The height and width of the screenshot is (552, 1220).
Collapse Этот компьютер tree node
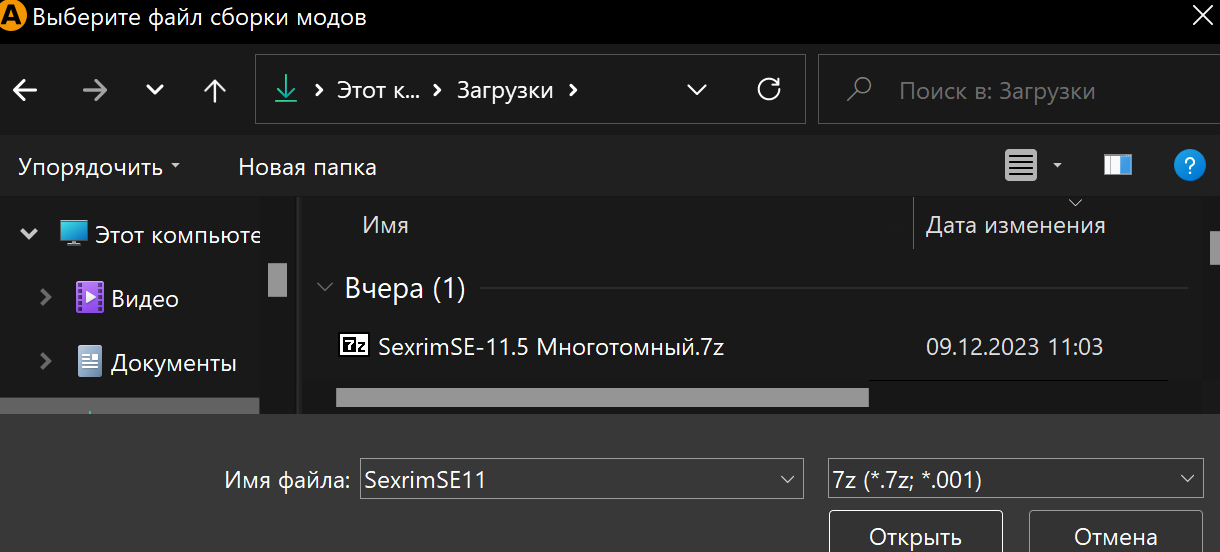tap(28, 235)
